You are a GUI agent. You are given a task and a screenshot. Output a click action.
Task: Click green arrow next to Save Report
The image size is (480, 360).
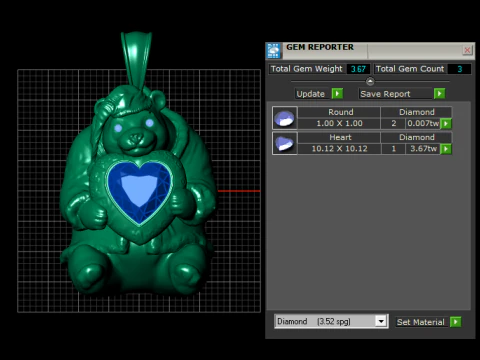point(439,94)
